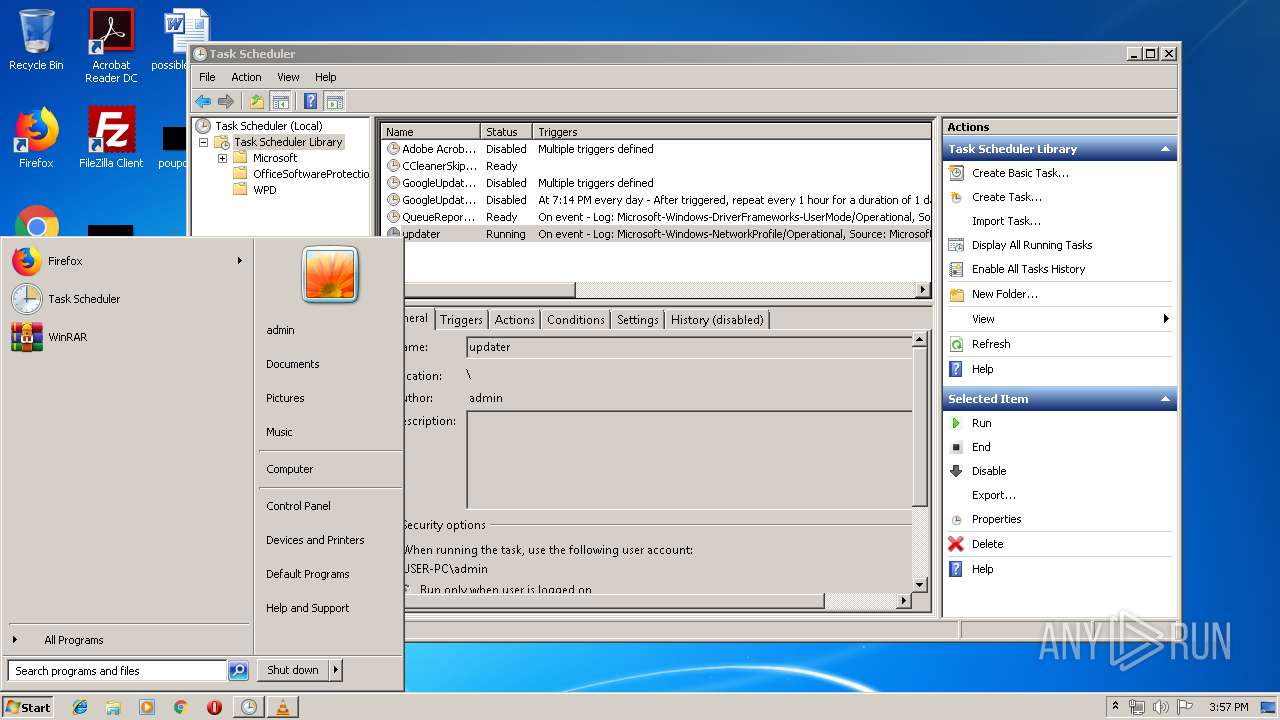The height and width of the screenshot is (720, 1280).
Task: Click the Display All Running Tasks icon
Action: 957,245
